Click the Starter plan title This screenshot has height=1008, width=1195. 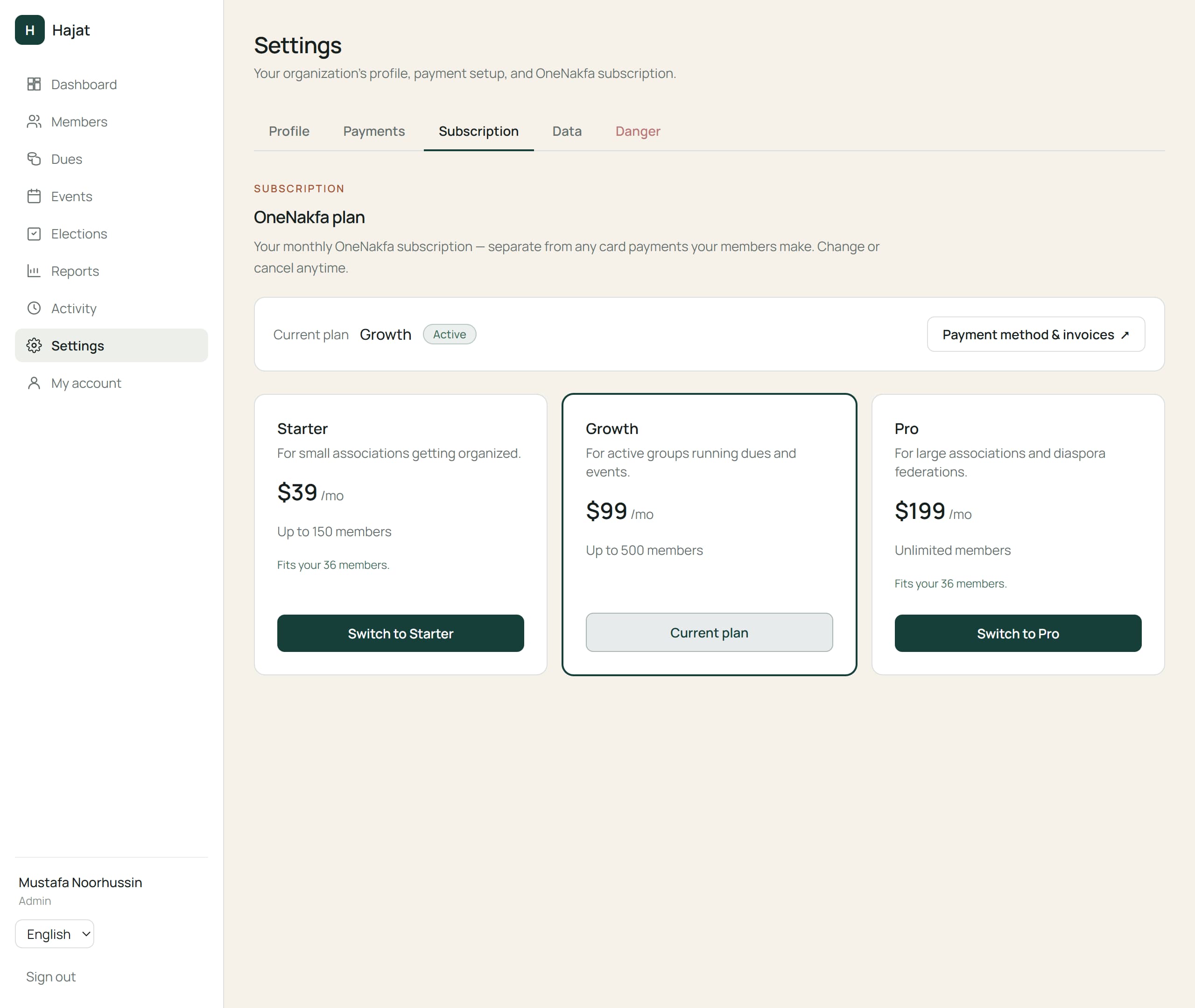tap(302, 428)
